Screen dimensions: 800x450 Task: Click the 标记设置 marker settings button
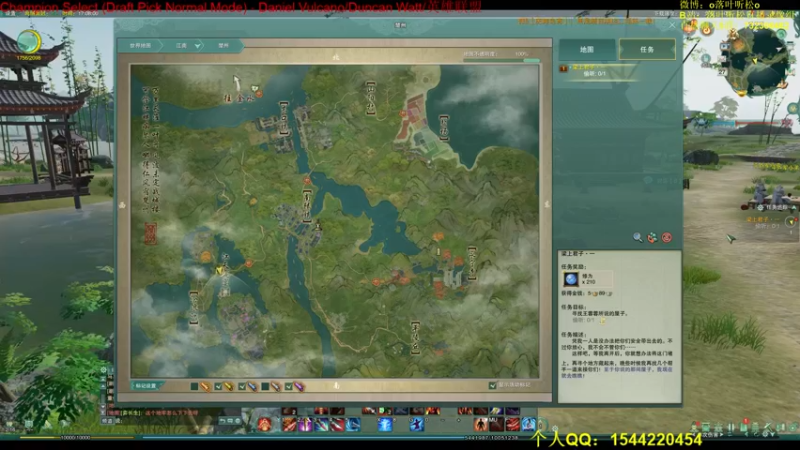click(x=145, y=386)
